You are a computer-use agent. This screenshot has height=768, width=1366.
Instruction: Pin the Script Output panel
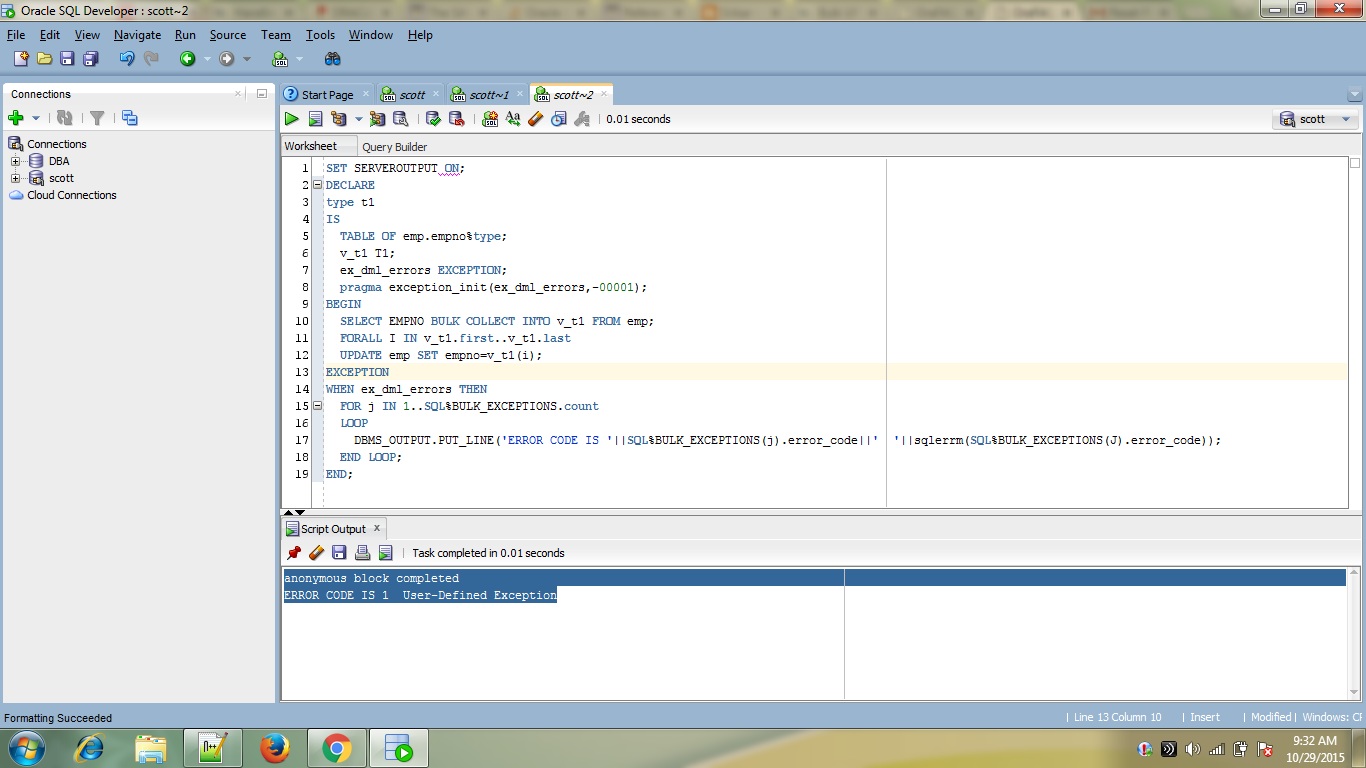pyautogui.click(x=293, y=553)
